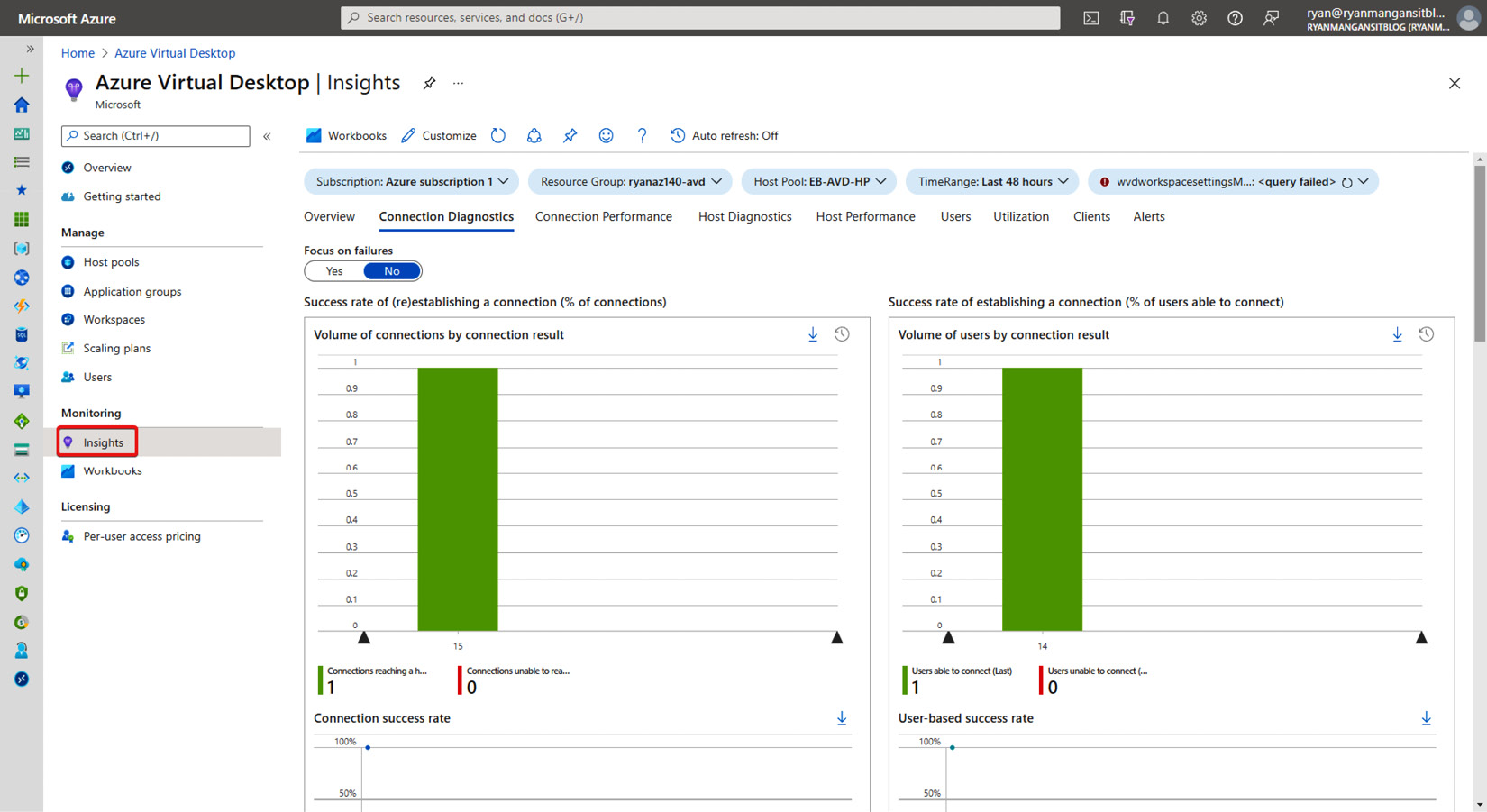
Task: Click left range marker on connections chart
Action: [364, 638]
